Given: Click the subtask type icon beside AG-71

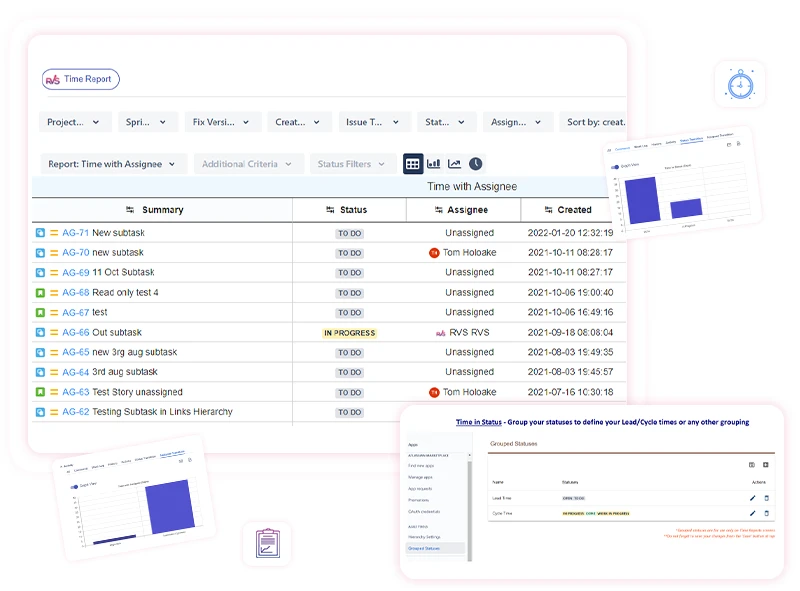Looking at the screenshot, I should (x=38, y=232).
